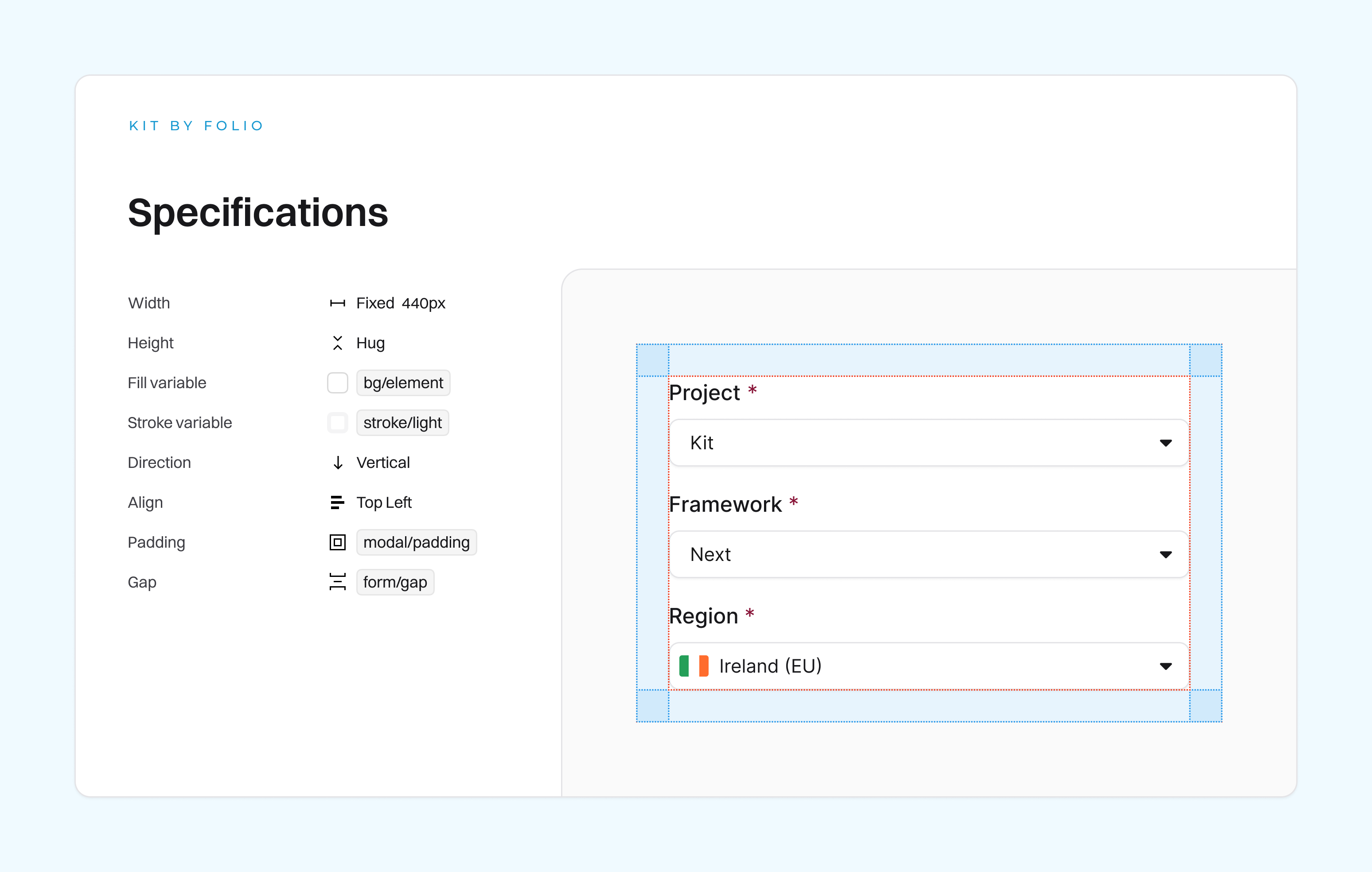Screen dimensions: 1372x872
Task: Click the form/gap token tag
Action: [395, 582]
